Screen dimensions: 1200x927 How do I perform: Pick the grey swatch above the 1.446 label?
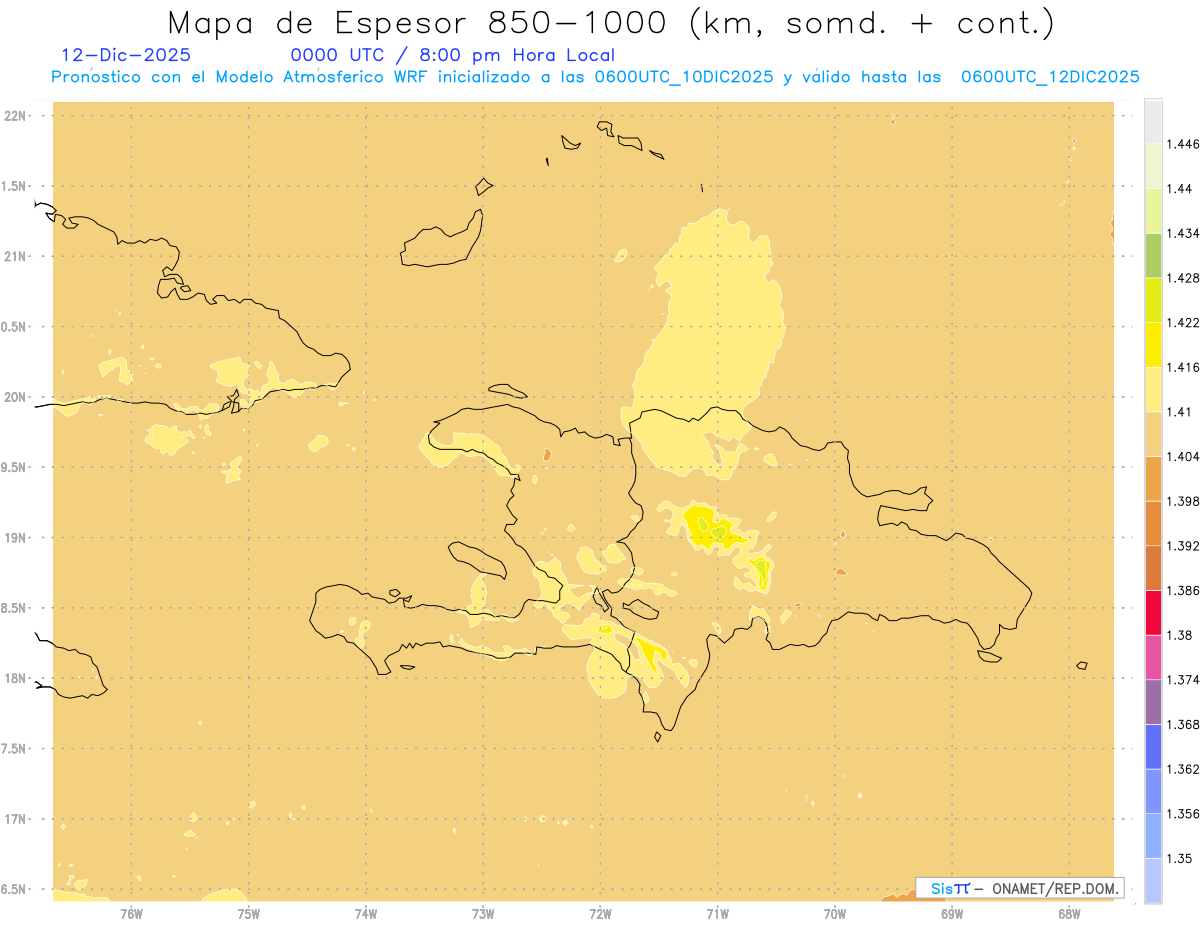[x=1153, y=121]
